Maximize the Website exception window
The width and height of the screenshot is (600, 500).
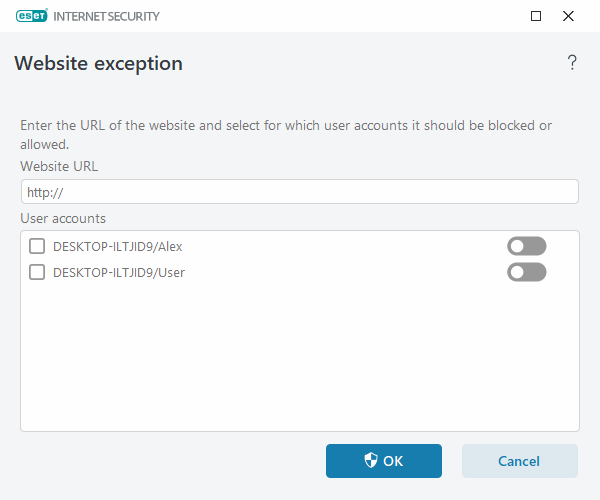pos(536,16)
